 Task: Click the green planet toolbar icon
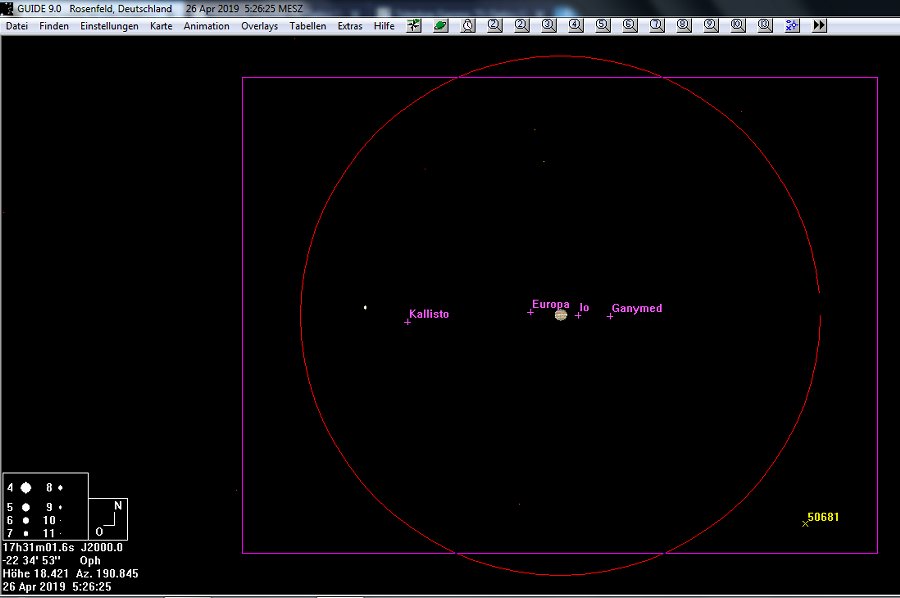[x=441, y=26]
